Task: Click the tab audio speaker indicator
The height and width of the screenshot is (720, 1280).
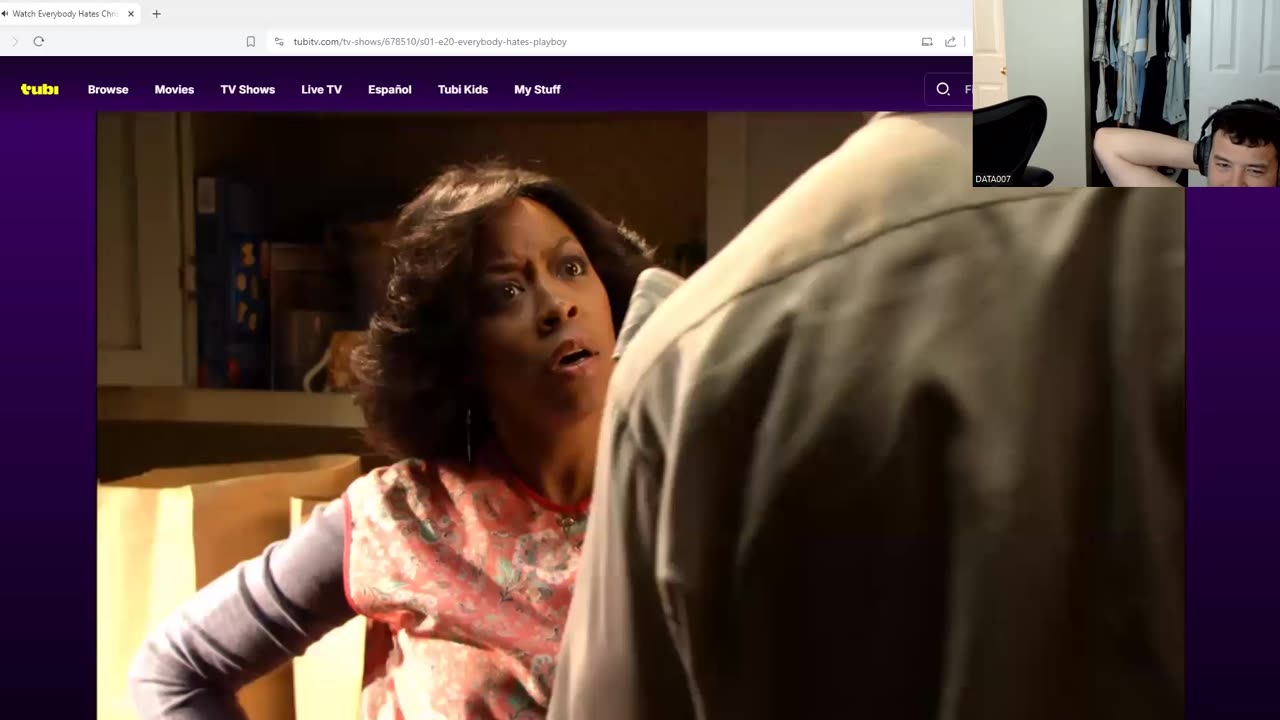Action: pyautogui.click(x=5, y=14)
